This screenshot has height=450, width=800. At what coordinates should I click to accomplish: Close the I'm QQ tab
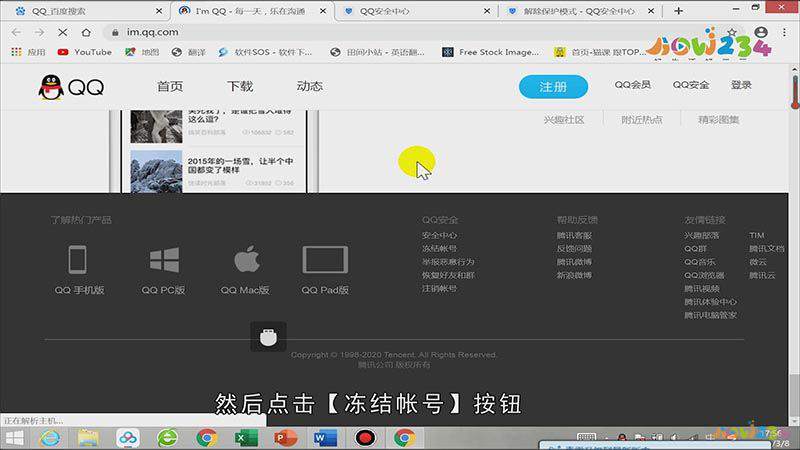323,11
